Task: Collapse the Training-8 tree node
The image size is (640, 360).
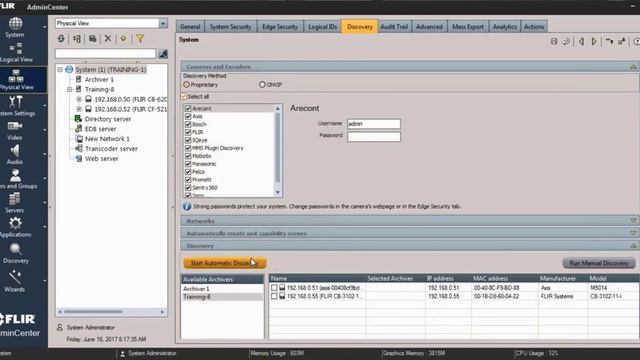Action: coord(69,89)
